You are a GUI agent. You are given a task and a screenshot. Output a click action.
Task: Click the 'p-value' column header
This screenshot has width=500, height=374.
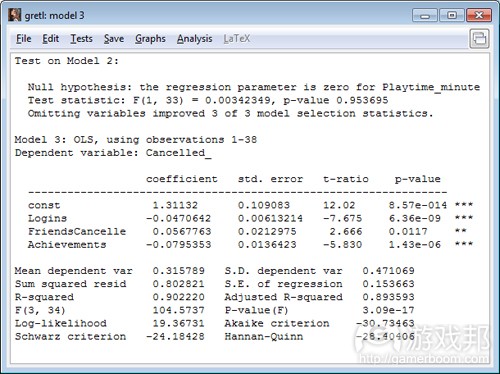click(x=418, y=179)
